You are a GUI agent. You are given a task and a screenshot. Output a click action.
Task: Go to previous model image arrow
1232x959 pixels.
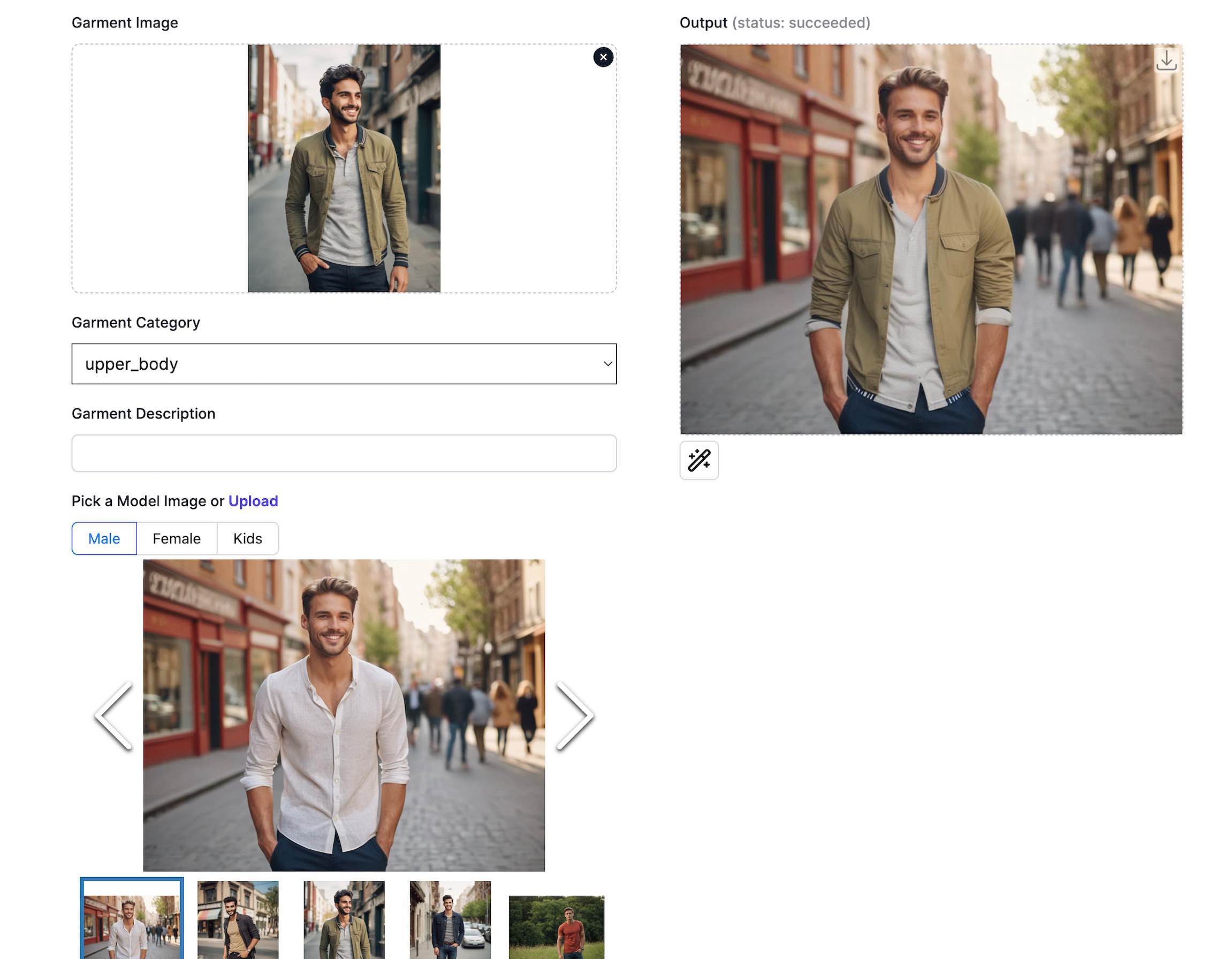pos(114,716)
